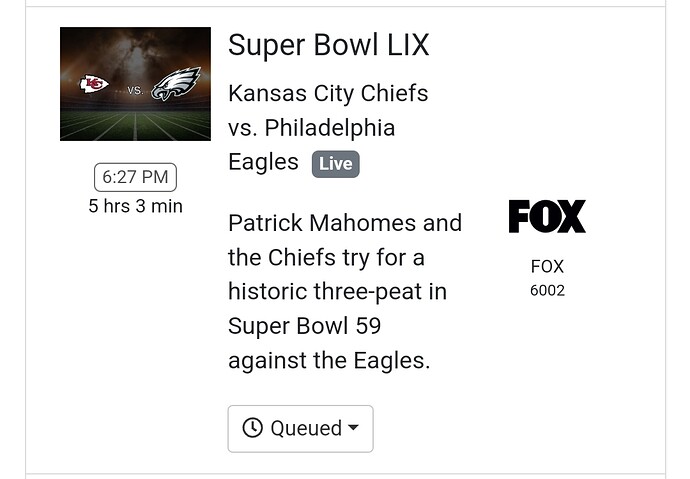Click the FOX channel name label

coord(547,266)
